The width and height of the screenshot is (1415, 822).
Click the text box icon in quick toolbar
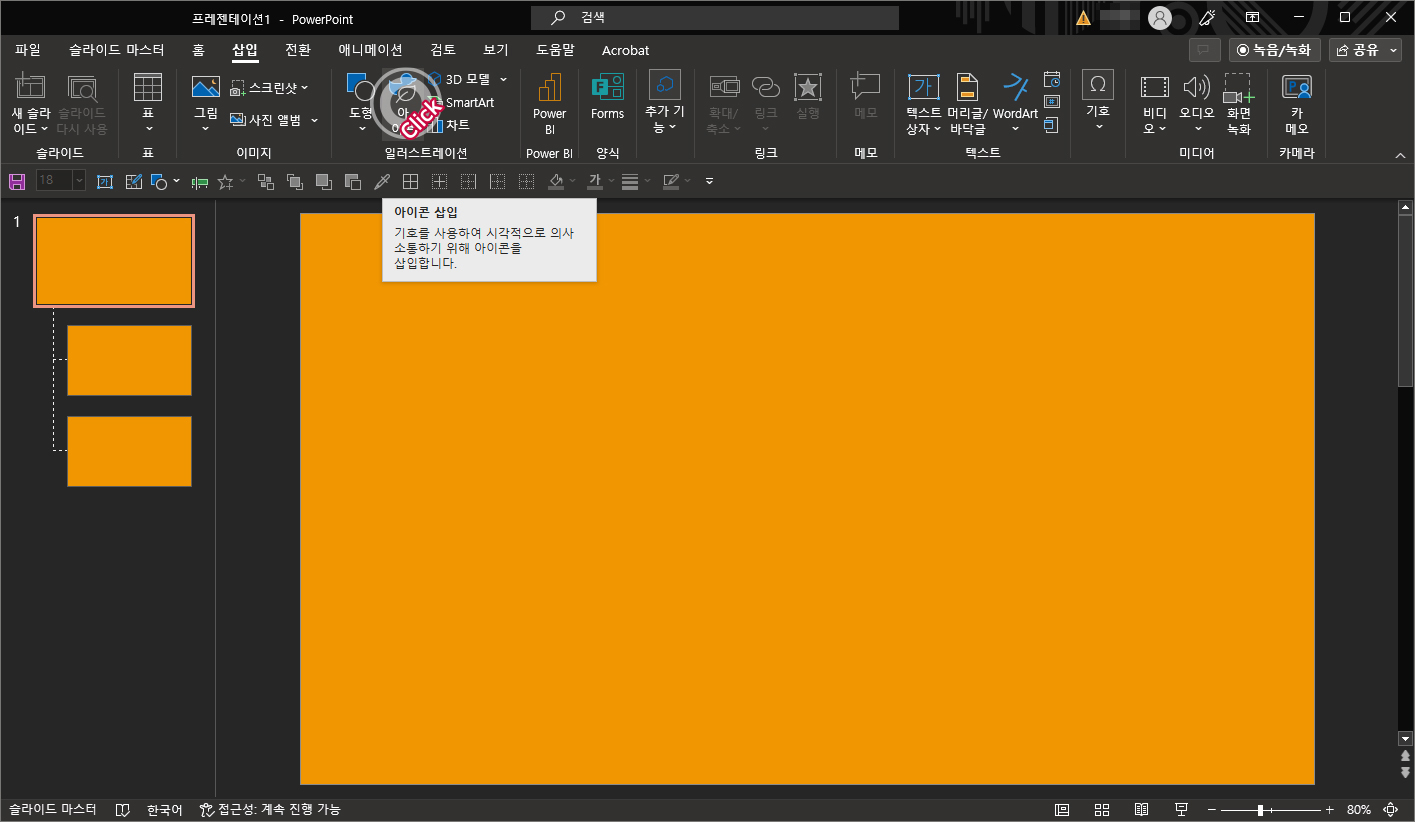tap(105, 181)
